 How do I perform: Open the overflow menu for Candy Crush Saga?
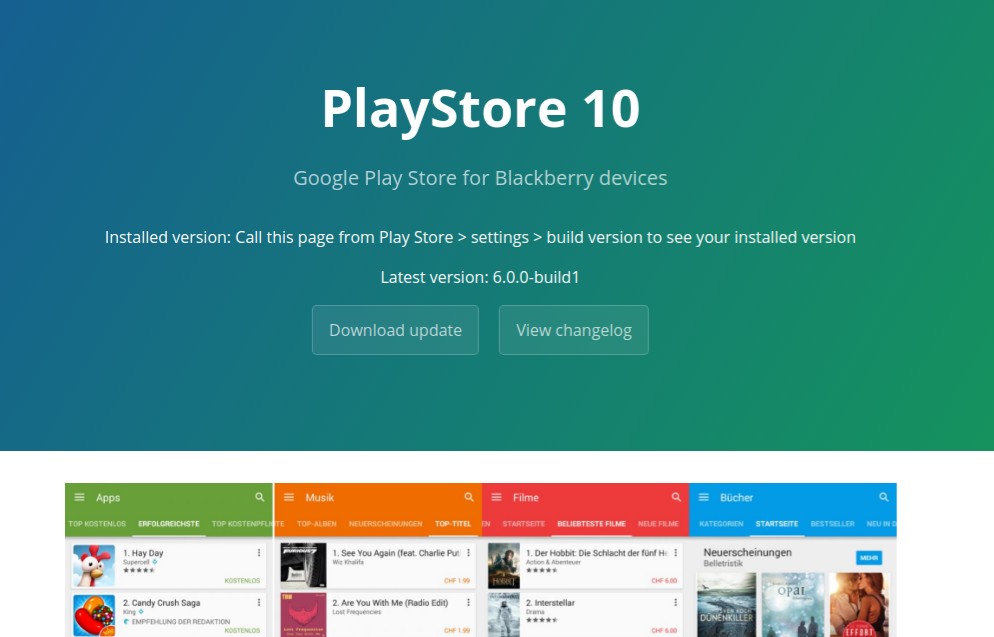[259, 602]
